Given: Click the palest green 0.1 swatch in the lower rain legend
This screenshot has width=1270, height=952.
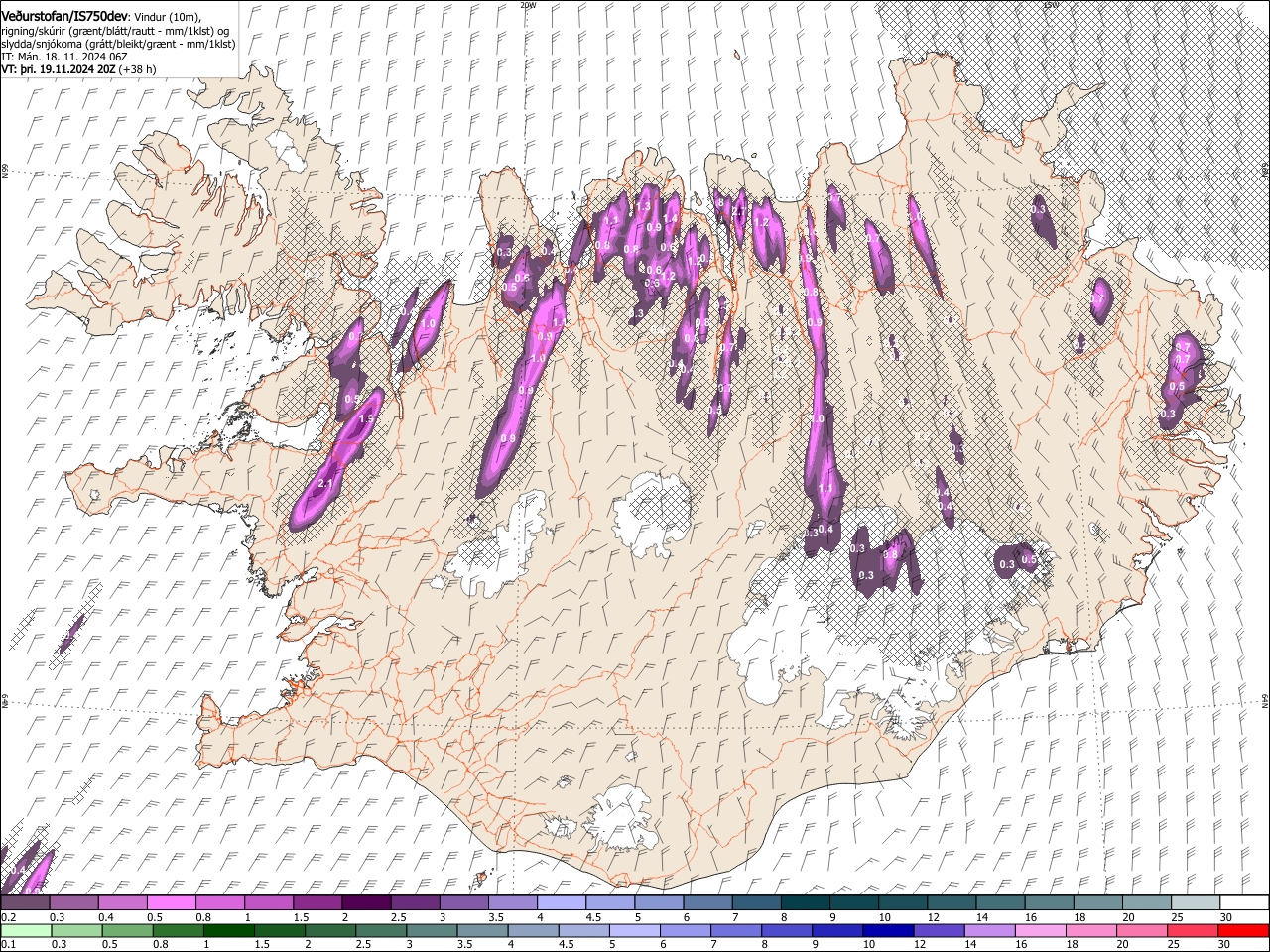Looking at the screenshot, I should coord(25,930).
